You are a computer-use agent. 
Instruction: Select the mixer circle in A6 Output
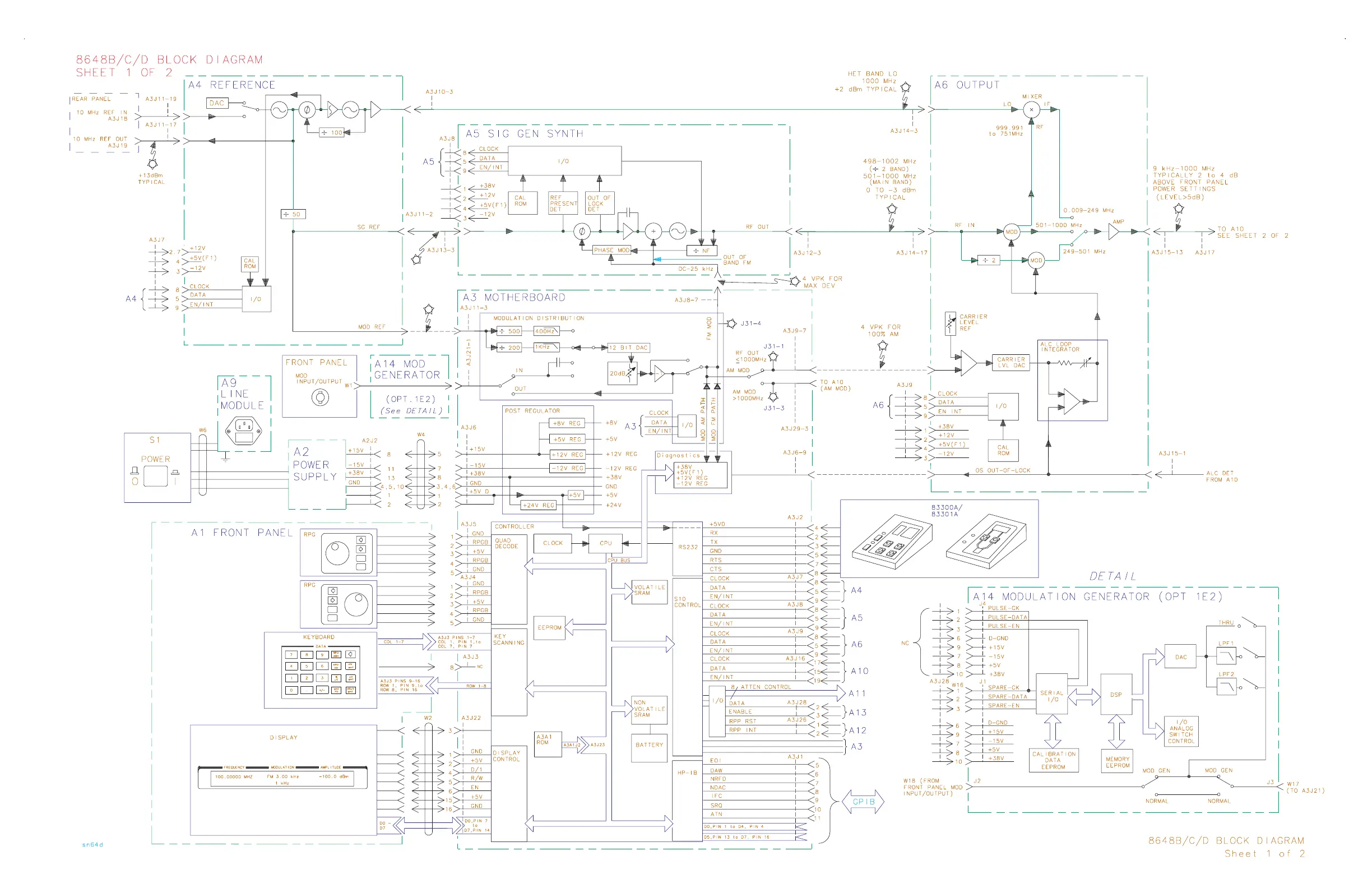pos(1031,109)
